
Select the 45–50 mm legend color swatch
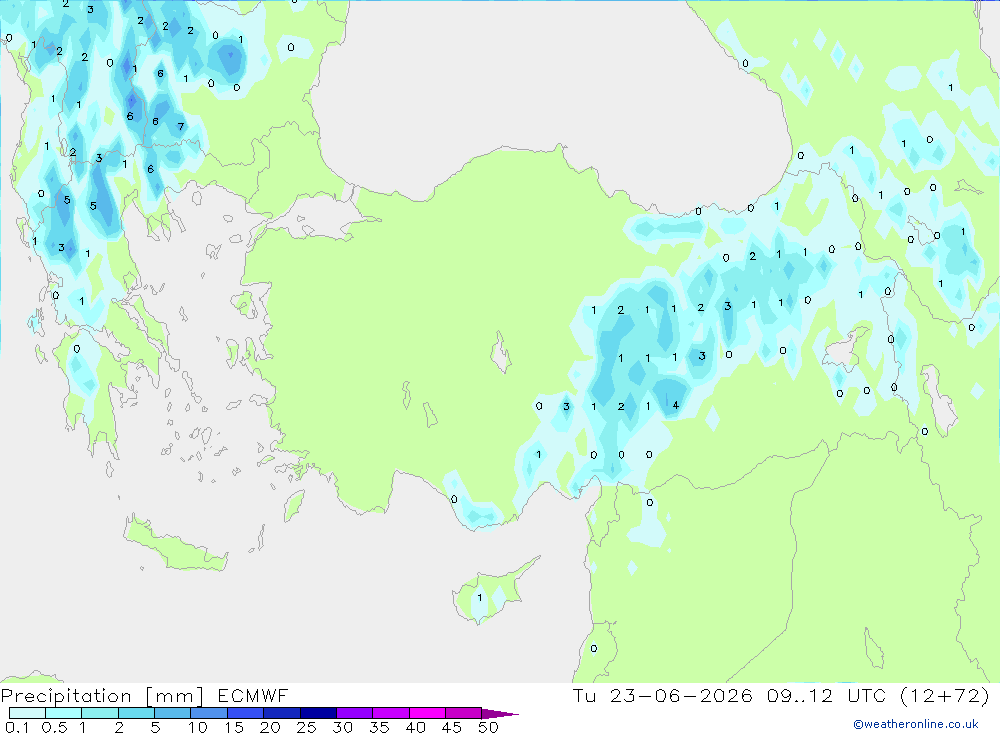[x=464, y=713]
